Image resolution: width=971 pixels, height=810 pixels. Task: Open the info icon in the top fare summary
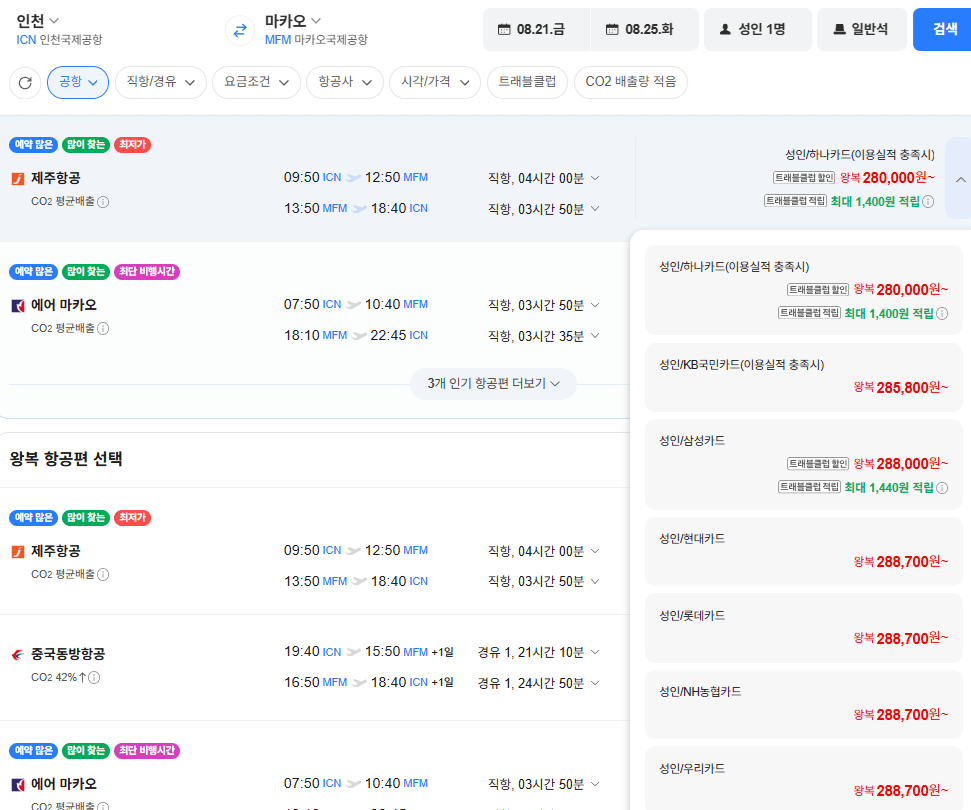click(x=928, y=202)
